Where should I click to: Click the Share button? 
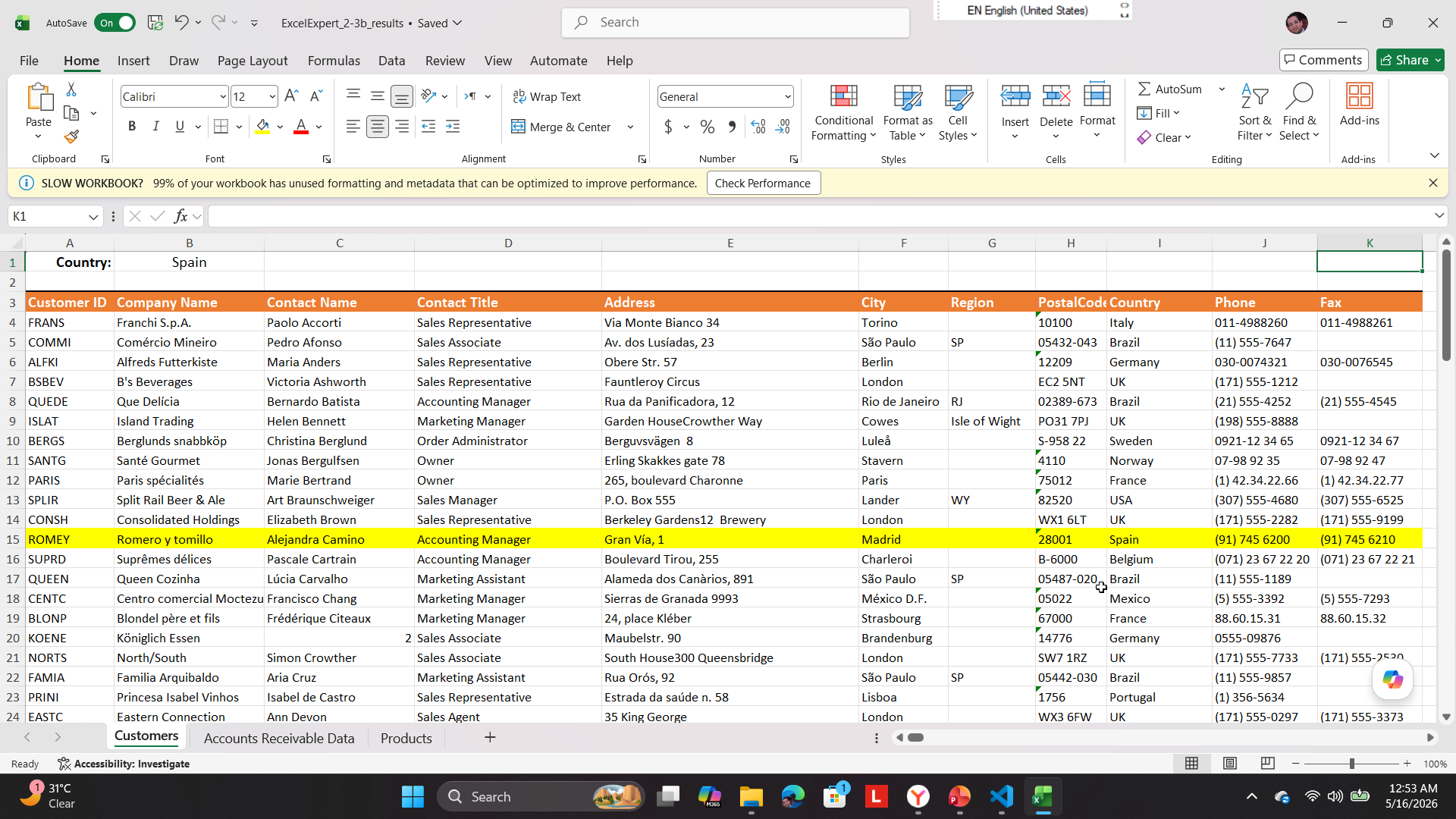coord(1410,60)
